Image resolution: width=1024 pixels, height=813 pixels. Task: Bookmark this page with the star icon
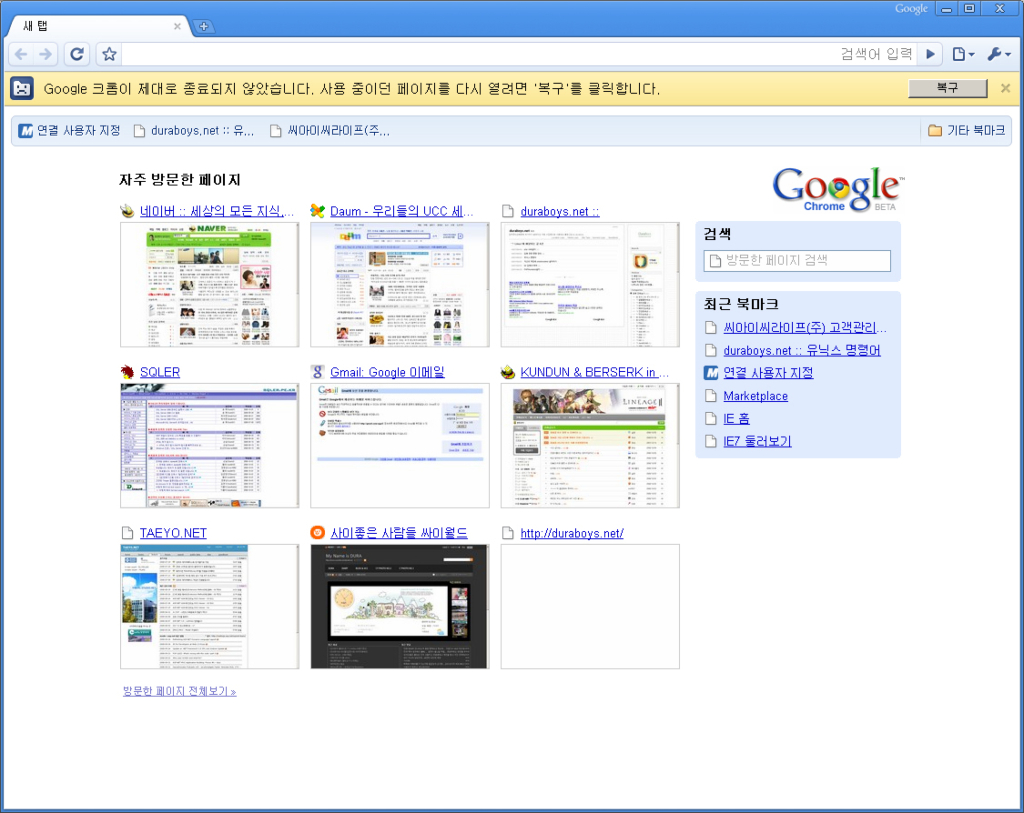(x=109, y=54)
